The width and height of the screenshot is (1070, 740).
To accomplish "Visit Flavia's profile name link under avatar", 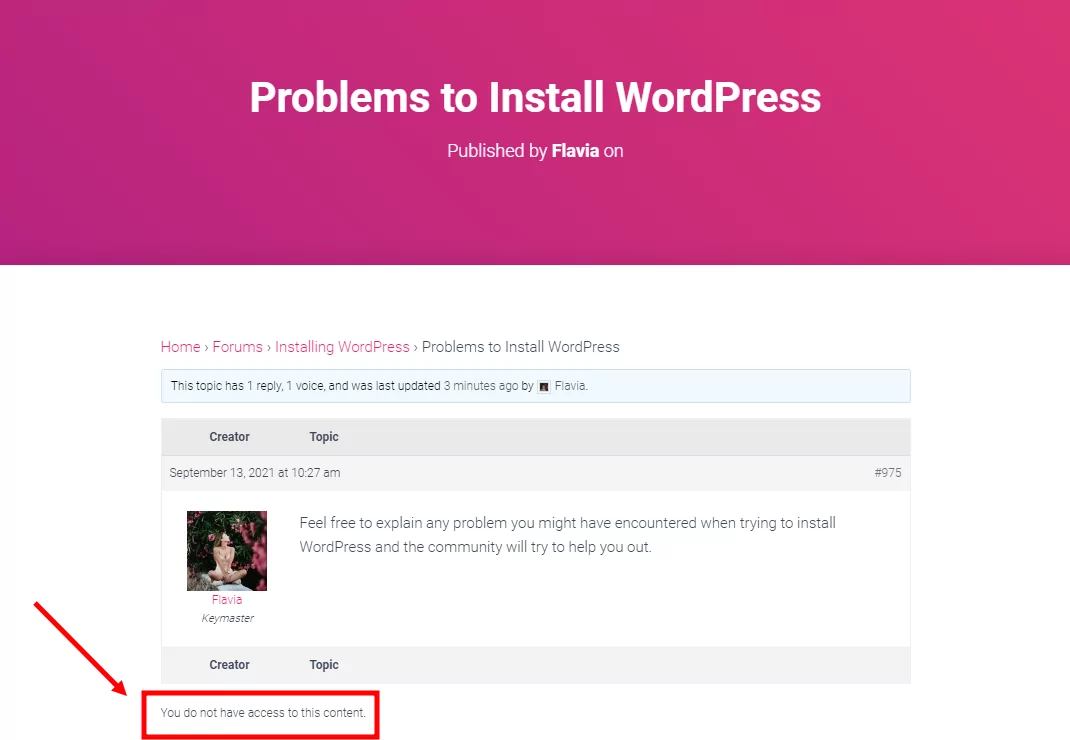I will pos(227,599).
